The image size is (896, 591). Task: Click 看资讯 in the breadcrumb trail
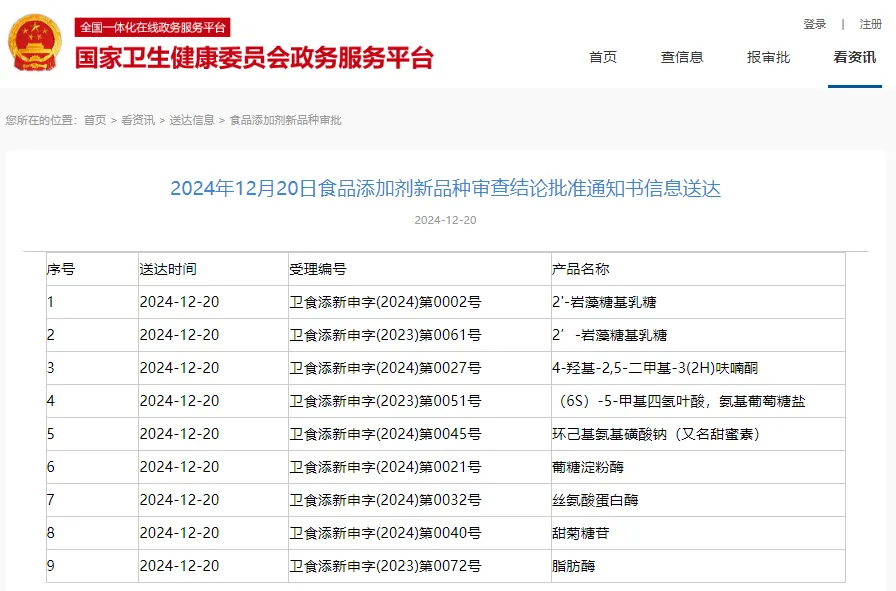point(138,120)
